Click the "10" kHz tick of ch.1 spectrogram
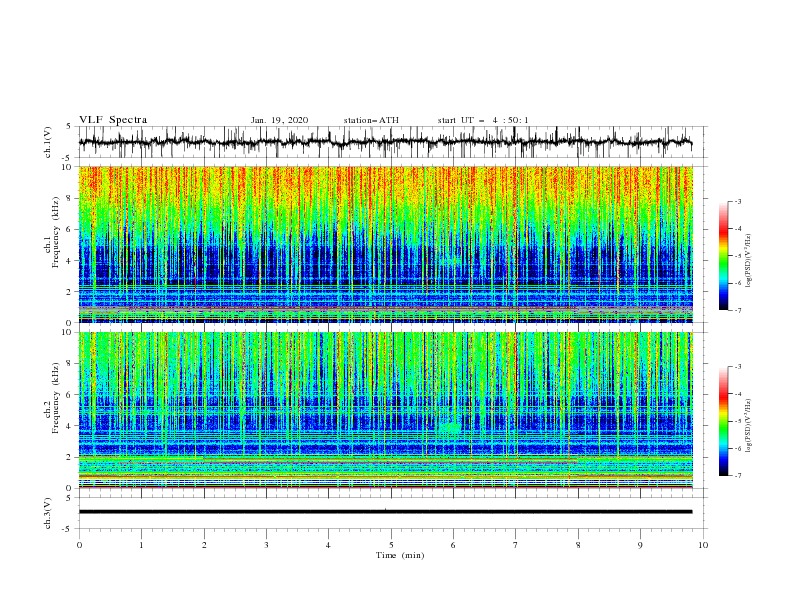This screenshot has height=612, width=792. point(67,167)
